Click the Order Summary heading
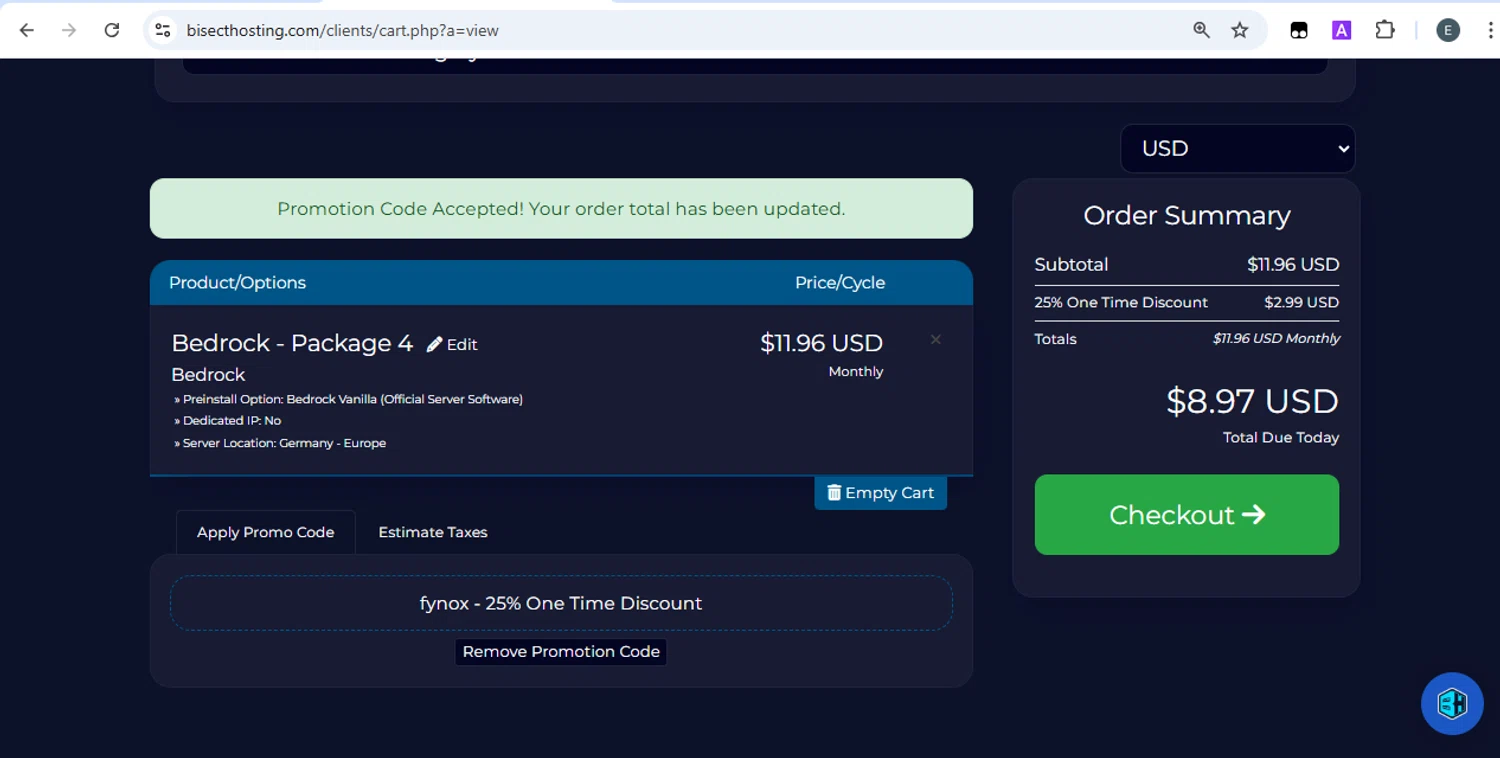The image size is (1500, 758). [x=1187, y=216]
